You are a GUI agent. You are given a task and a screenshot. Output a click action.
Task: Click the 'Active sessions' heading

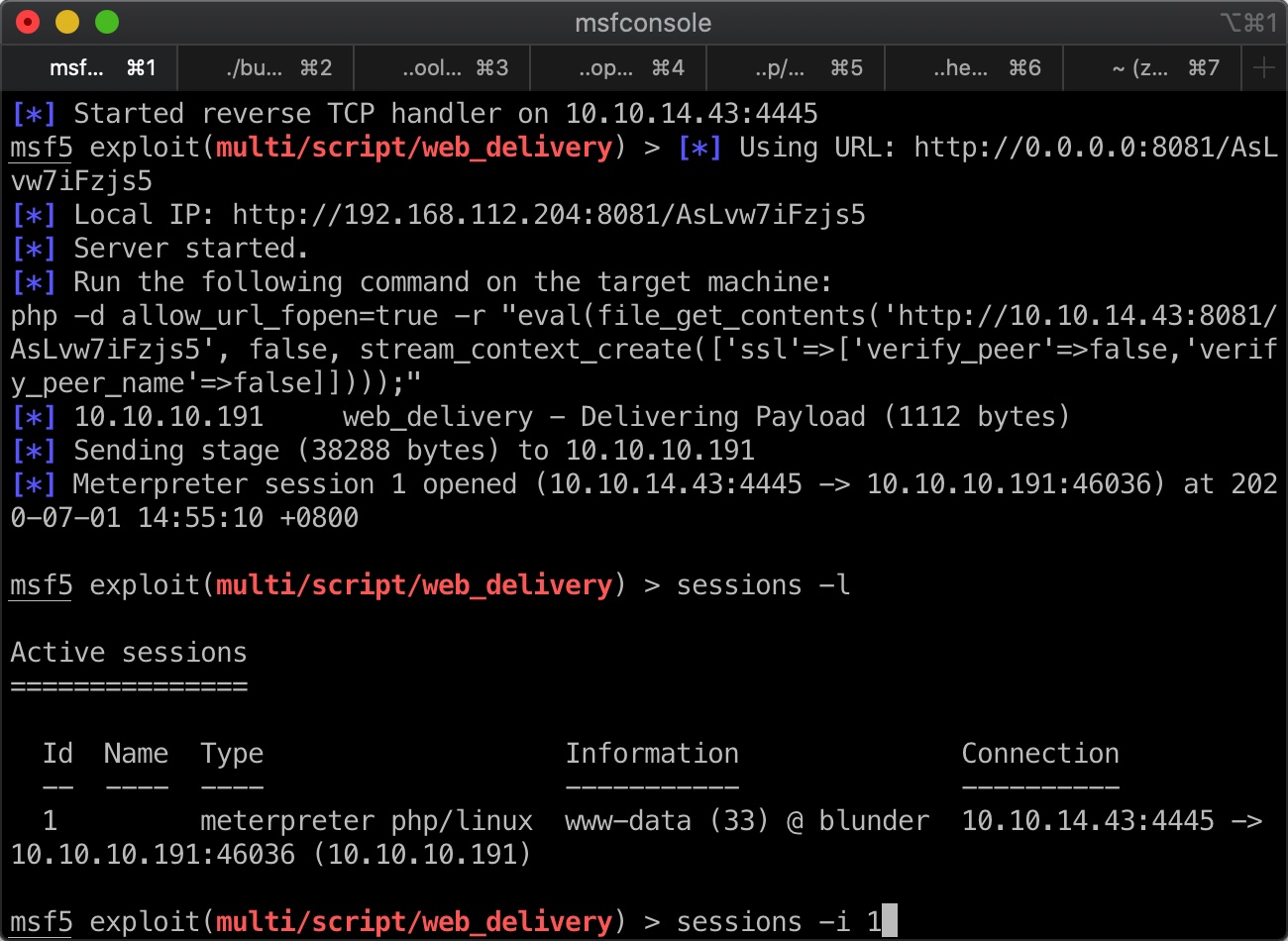[129, 653]
